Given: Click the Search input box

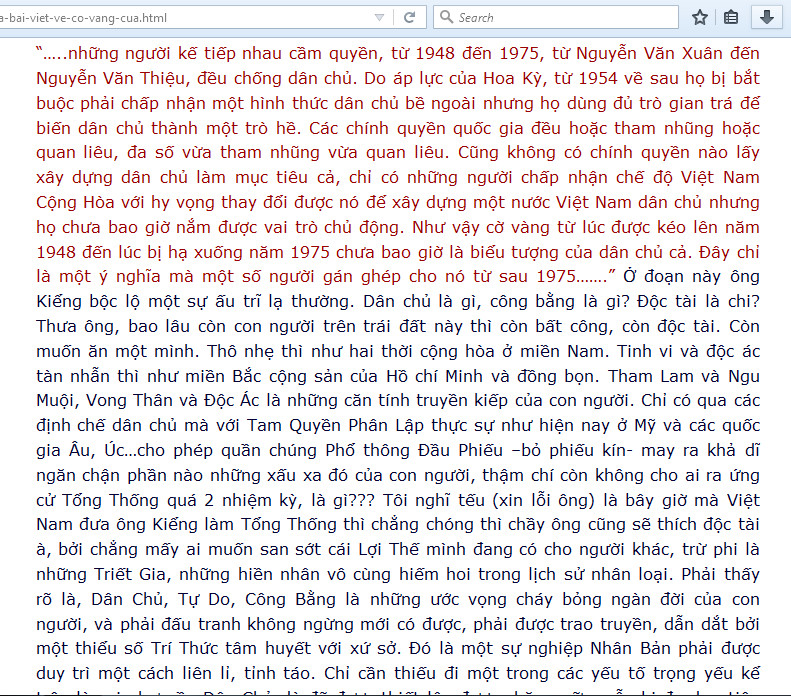Looking at the screenshot, I should pos(556,18).
